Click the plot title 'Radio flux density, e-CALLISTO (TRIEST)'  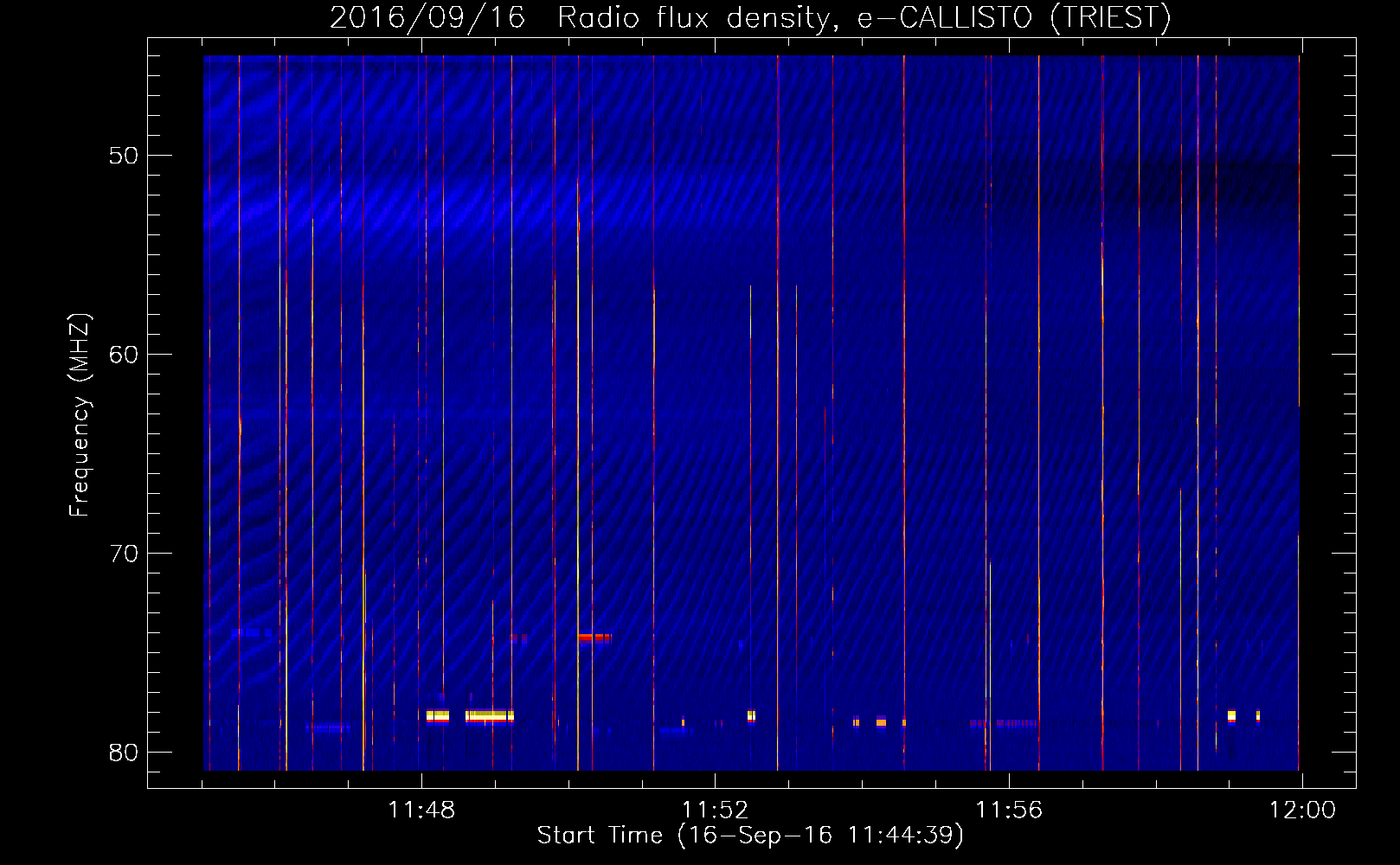[x=864, y=17]
